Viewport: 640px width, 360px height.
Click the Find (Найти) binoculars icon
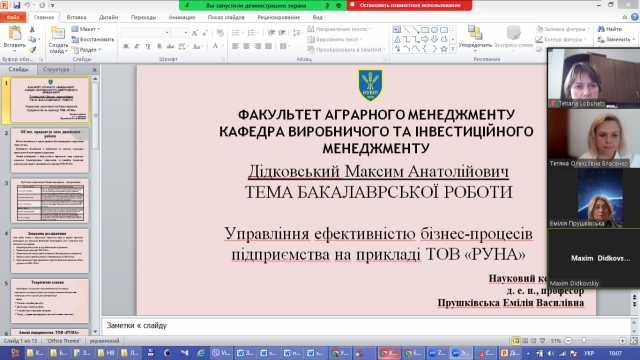[601, 29]
